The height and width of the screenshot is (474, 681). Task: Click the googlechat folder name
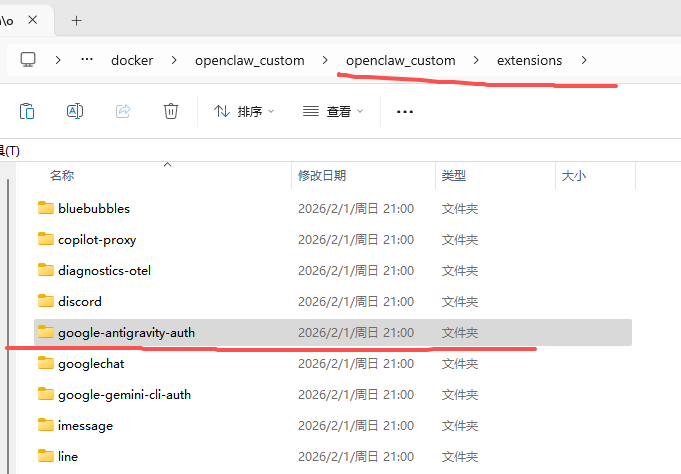(x=91, y=364)
